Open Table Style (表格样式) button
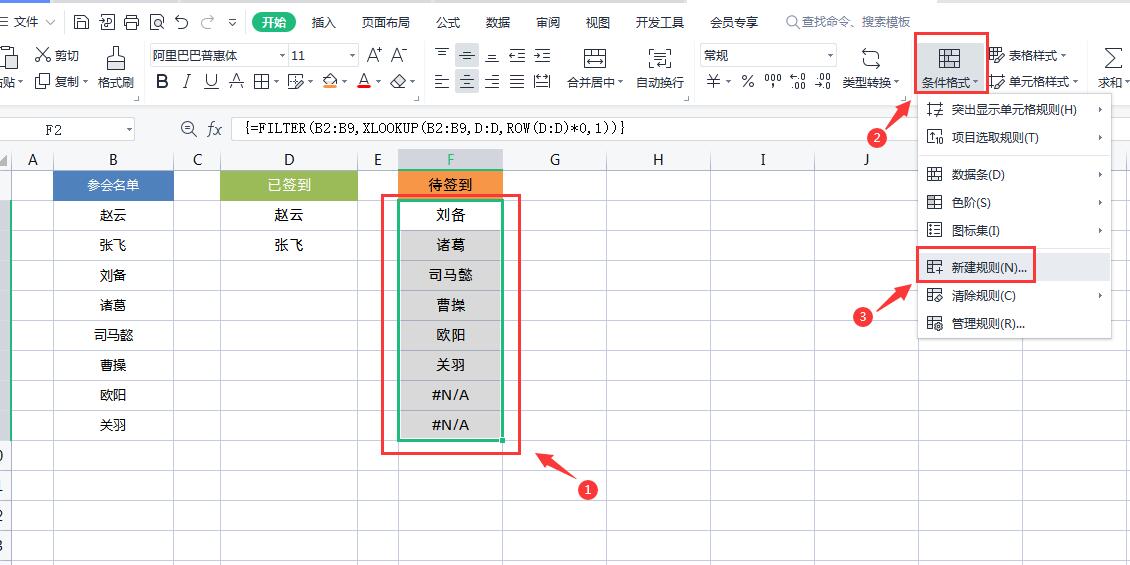1130x565 pixels. point(1027,56)
